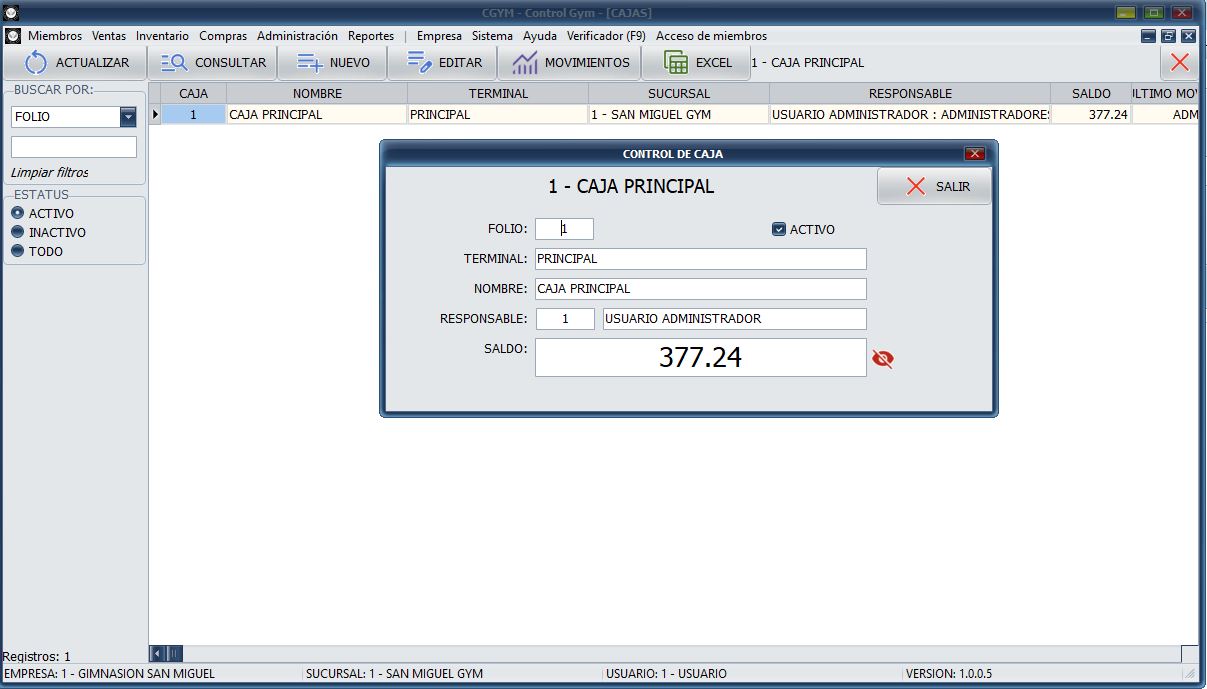Select the row indicator arrow for caja 1

[155, 115]
